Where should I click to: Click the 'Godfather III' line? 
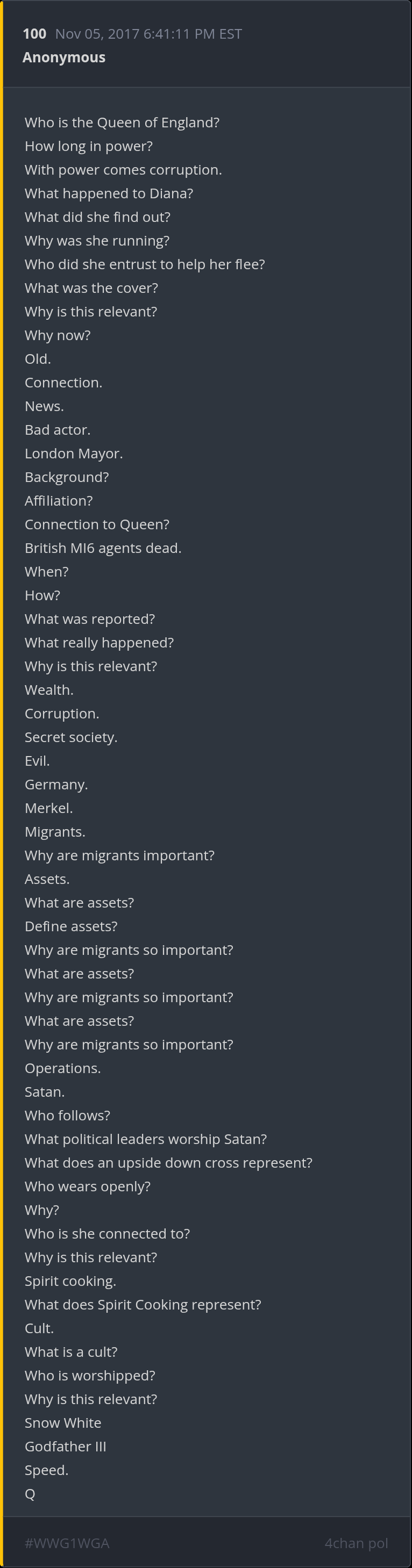point(65,1447)
